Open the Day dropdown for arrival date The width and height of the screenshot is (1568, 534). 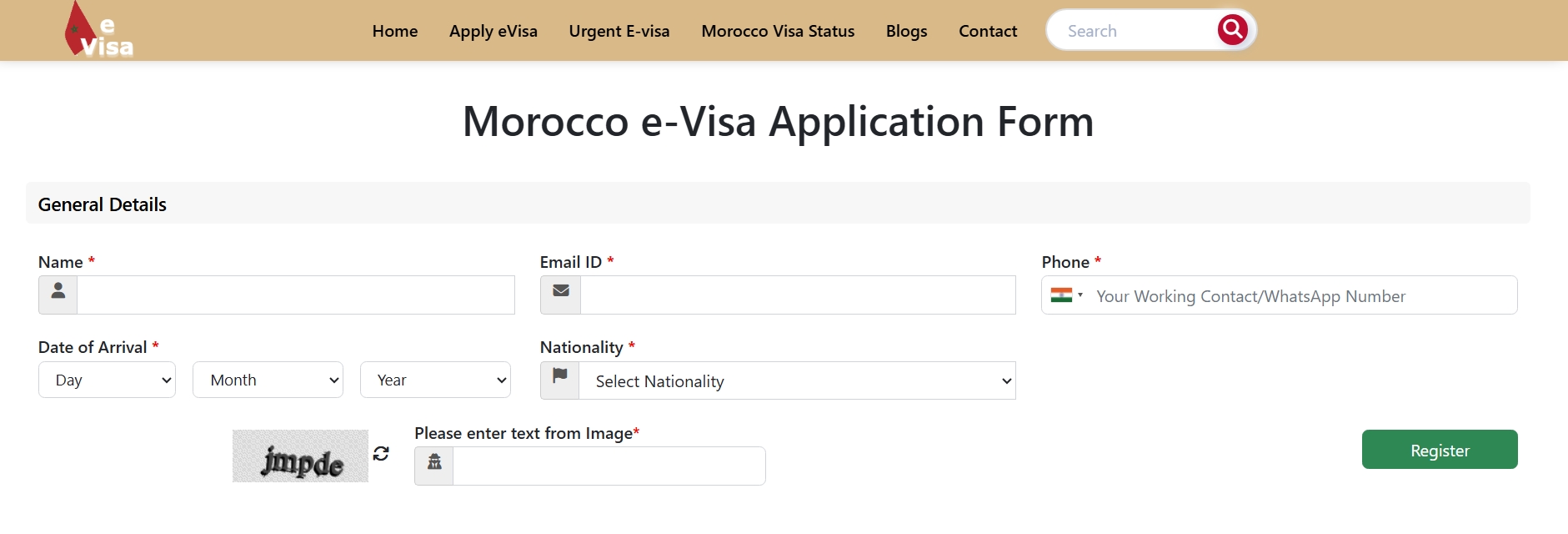point(107,380)
